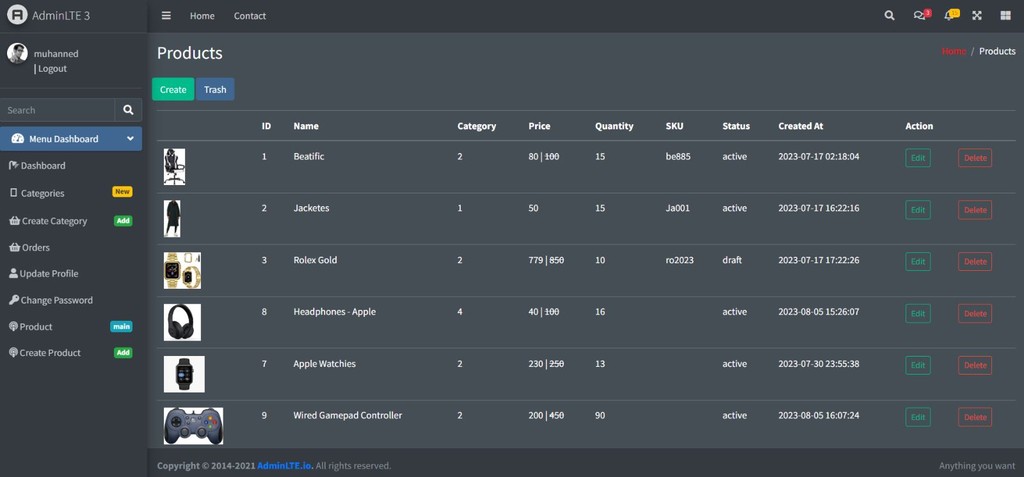Click the Jacketes product thumbnail
The image size is (1024, 477).
coord(172,218)
